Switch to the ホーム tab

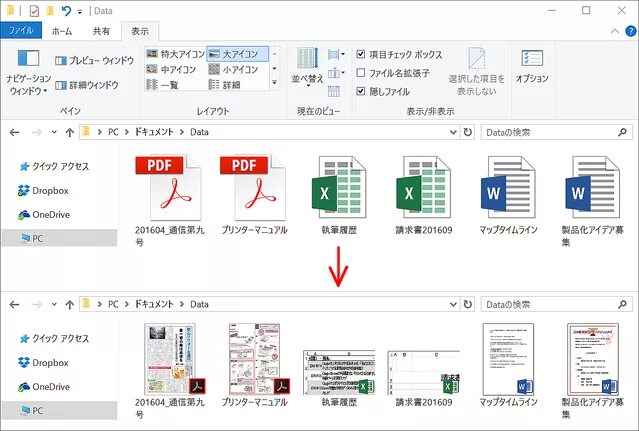coord(62,31)
